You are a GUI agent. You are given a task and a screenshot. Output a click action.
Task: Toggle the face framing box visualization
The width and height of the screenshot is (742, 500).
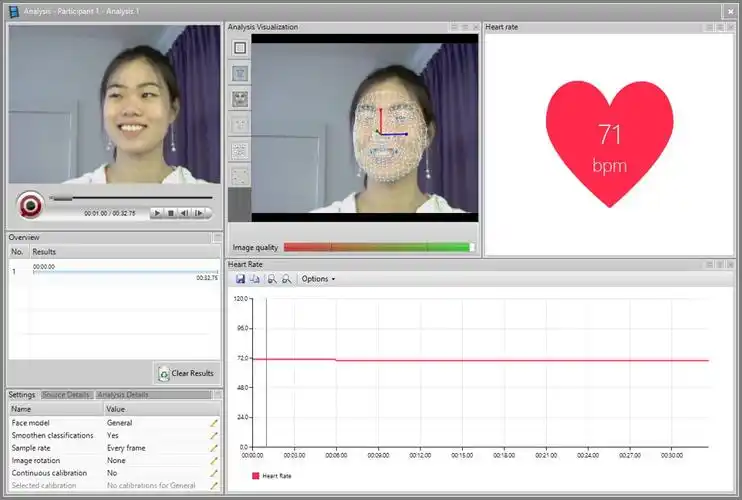tap(240, 47)
